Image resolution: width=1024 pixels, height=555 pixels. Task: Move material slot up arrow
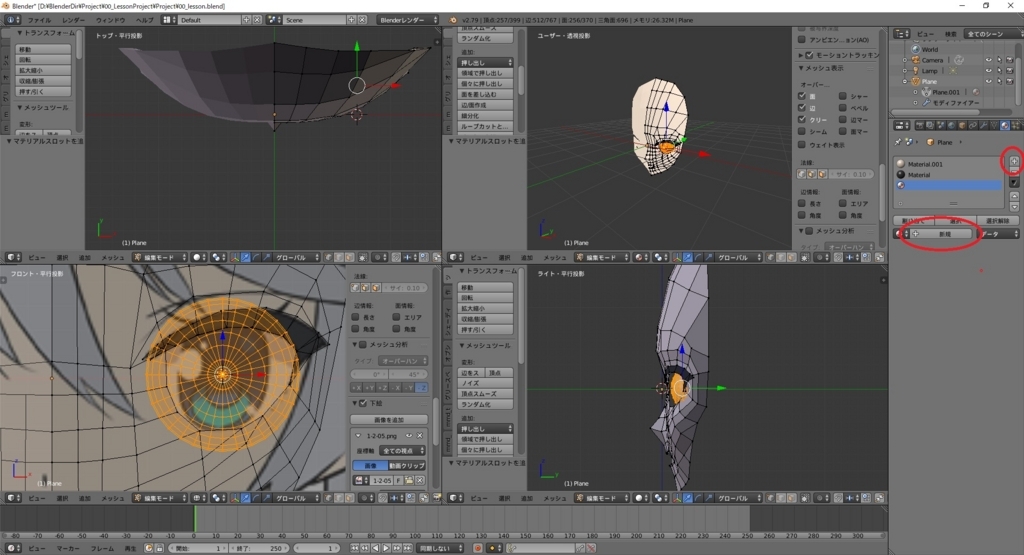click(1014, 196)
